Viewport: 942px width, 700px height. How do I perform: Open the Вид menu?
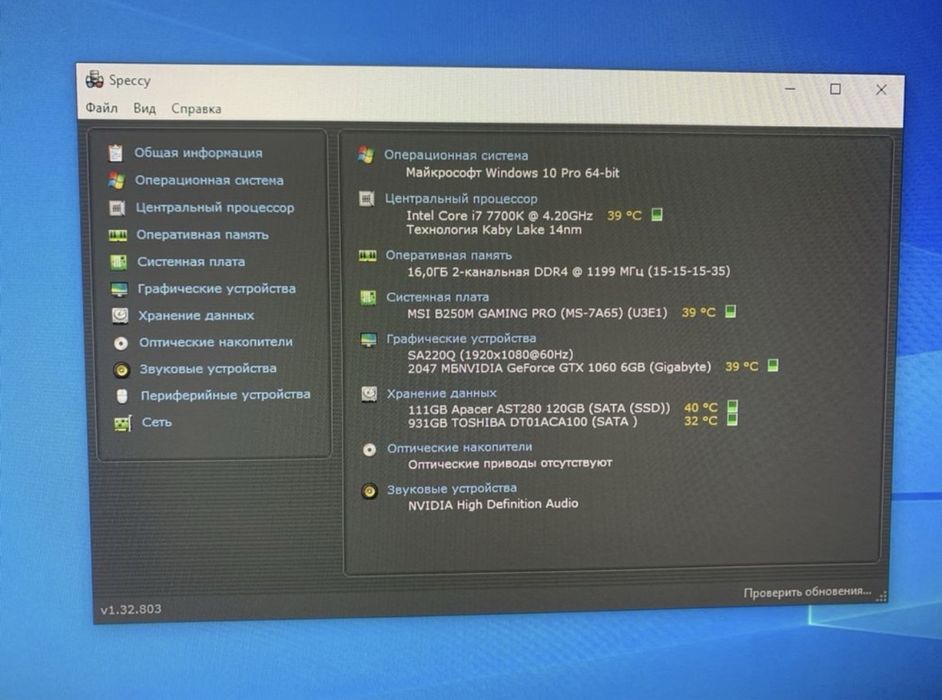pyautogui.click(x=144, y=108)
